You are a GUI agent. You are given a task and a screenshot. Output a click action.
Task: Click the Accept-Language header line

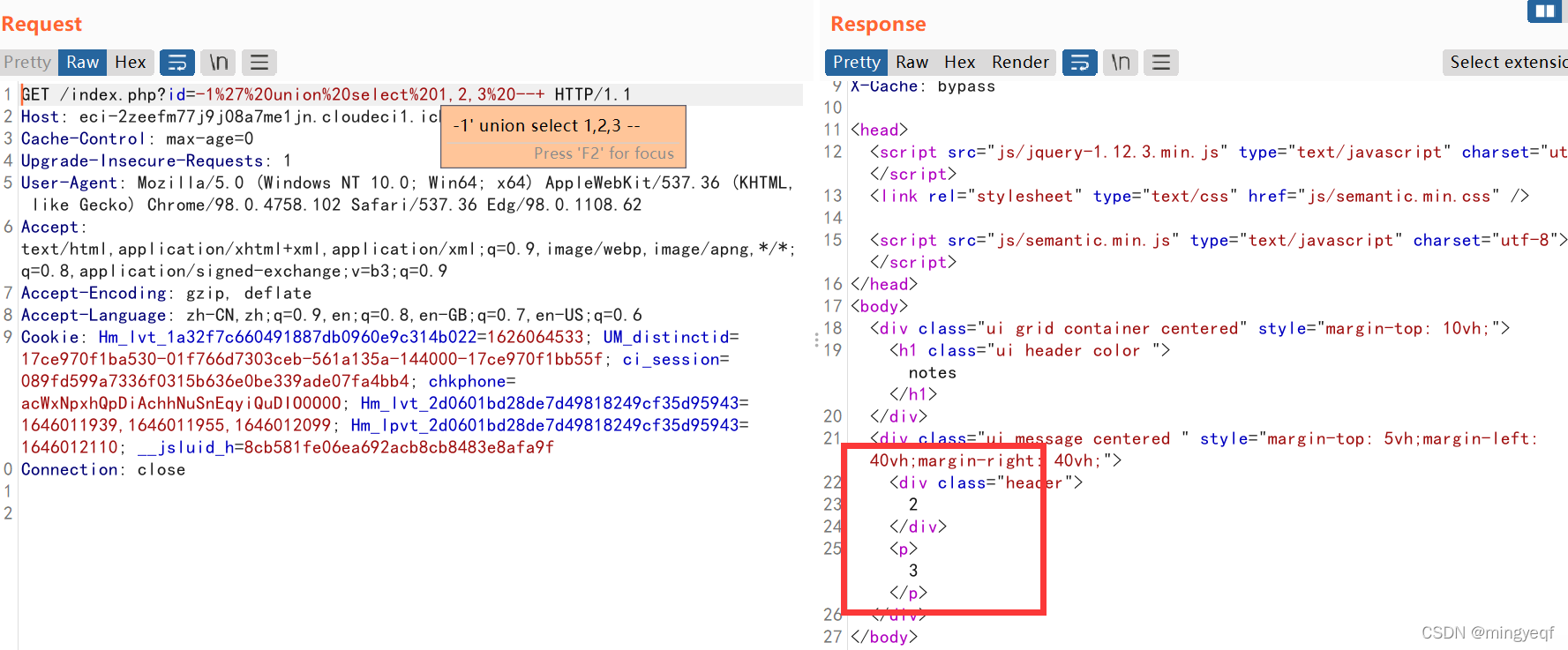coord(331,315)
